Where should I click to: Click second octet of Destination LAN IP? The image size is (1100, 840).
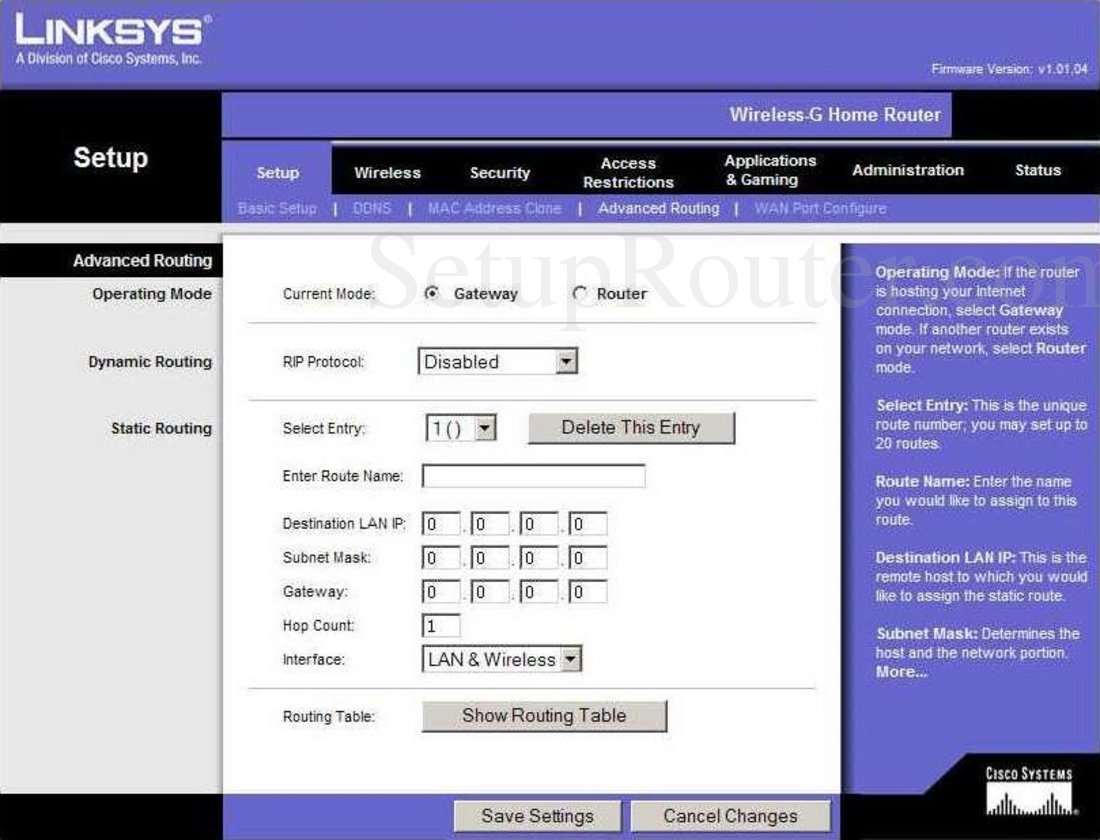[490, 524]
